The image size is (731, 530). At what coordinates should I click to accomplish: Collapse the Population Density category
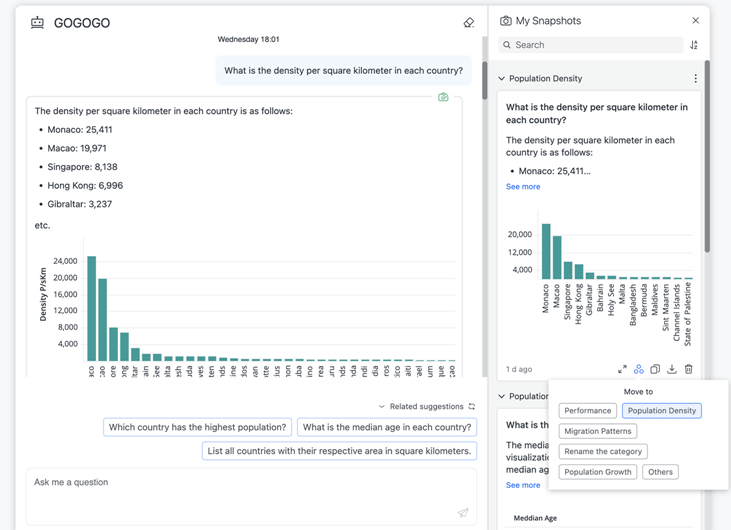(502, 78)
